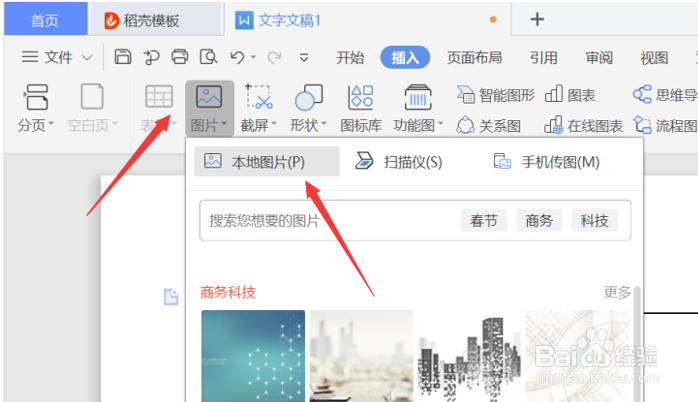Open the 图标库 icon library

point(361,108)
